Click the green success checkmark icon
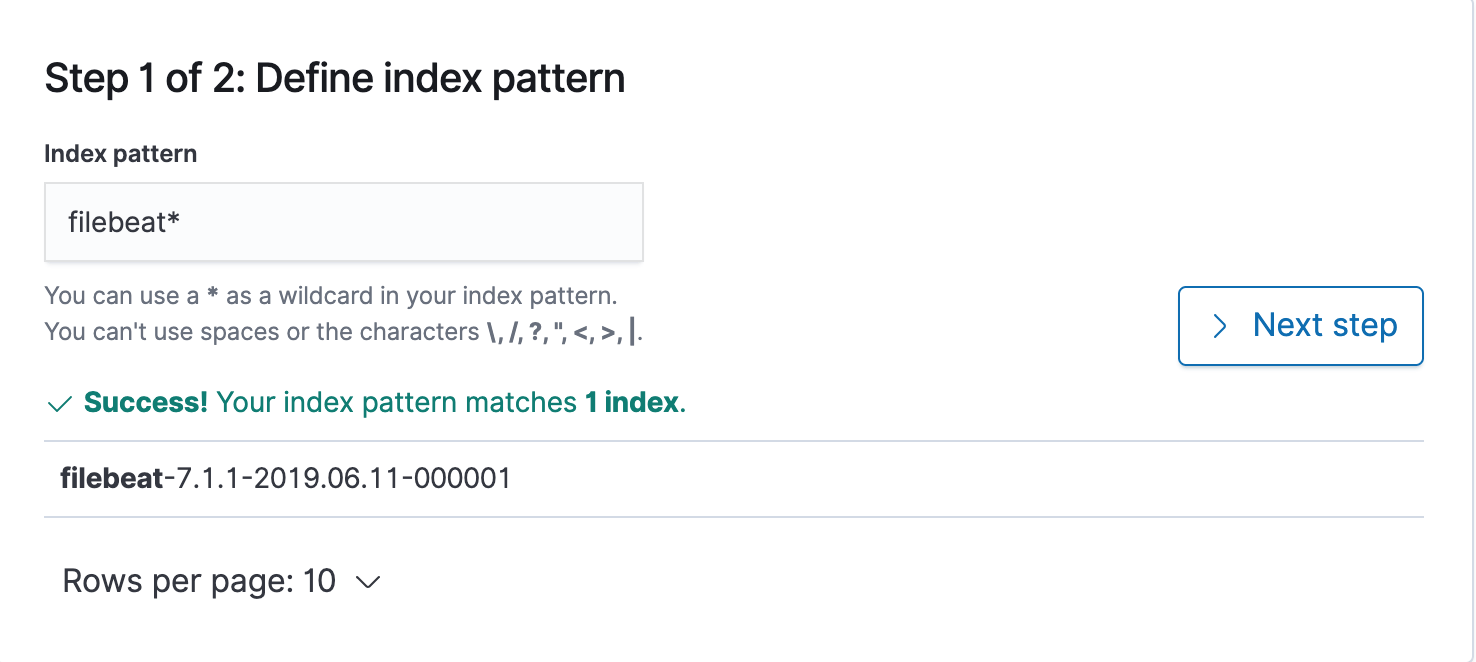The image size is (1476, 662). 59,404
